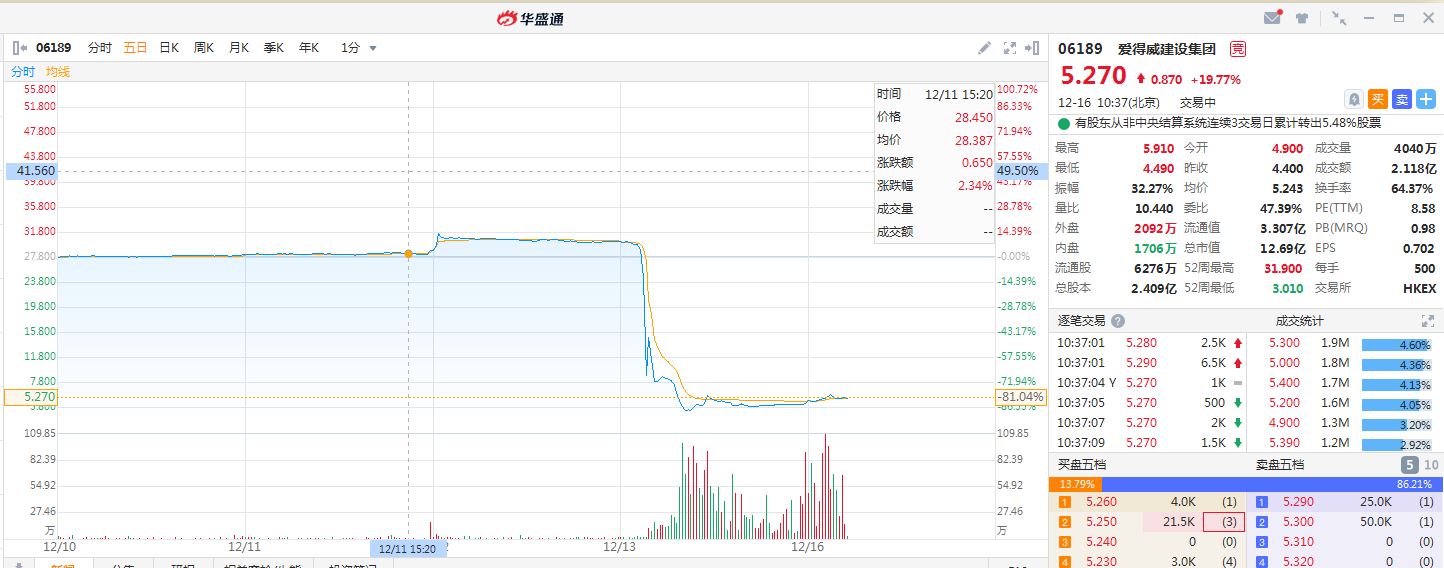Expand the chart to full screen
This screenshot has width=1444, height=568.
tap(1009, 48)
